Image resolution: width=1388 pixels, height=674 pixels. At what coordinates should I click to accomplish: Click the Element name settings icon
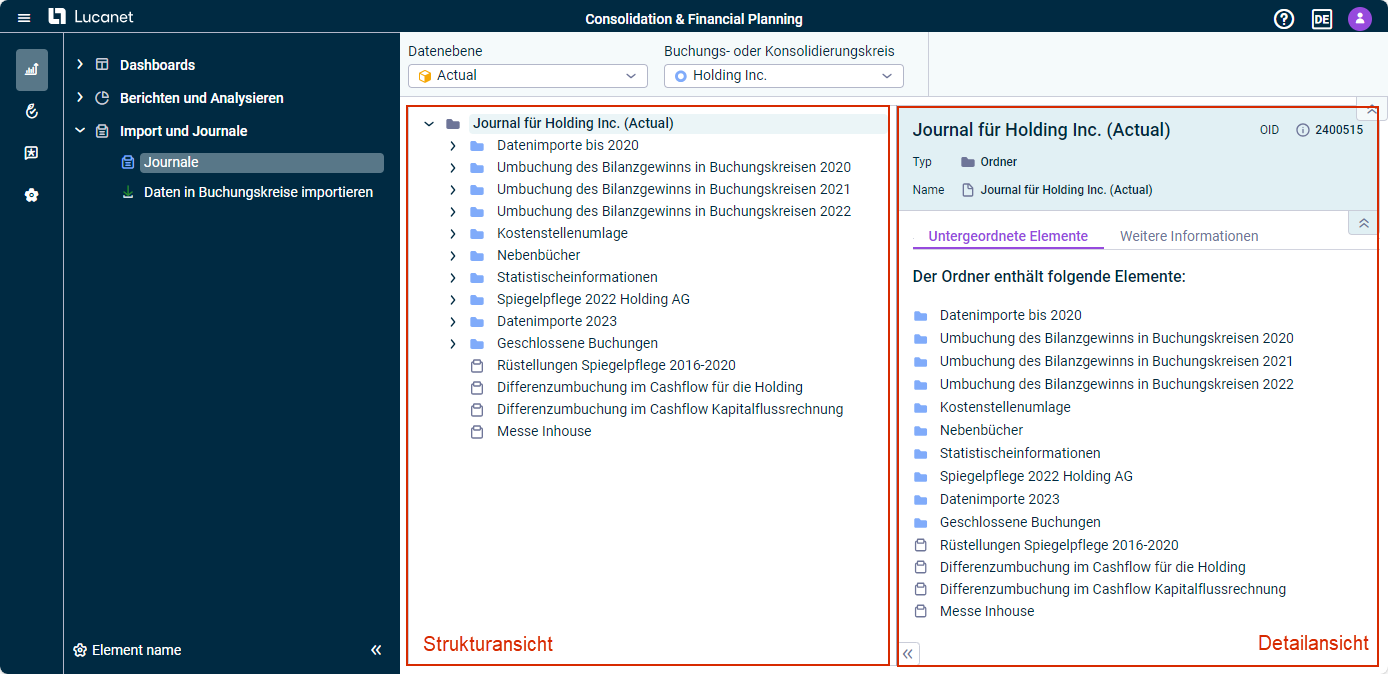(80, 650)
